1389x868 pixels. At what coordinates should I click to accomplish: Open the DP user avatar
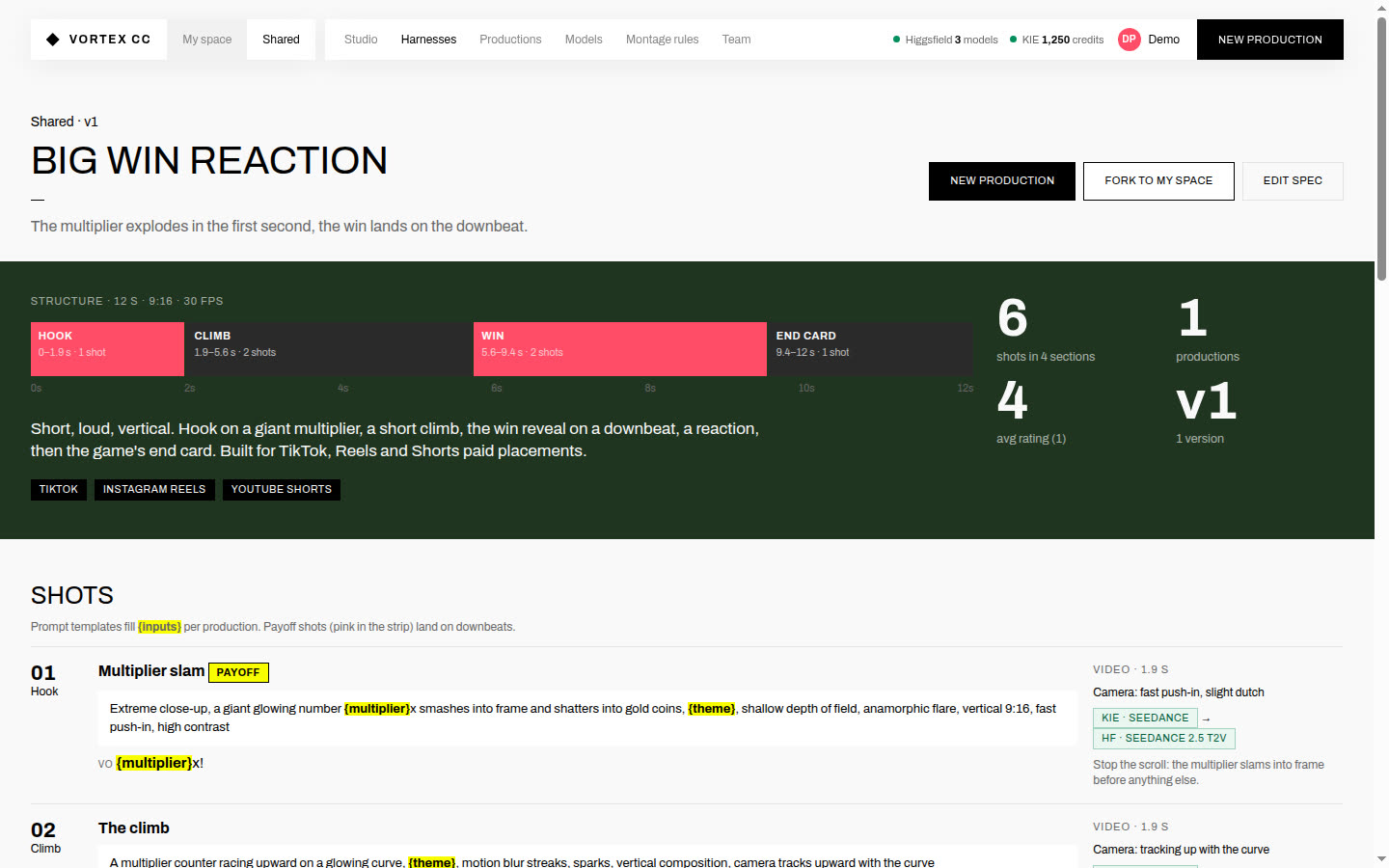tap(1129, 40)
